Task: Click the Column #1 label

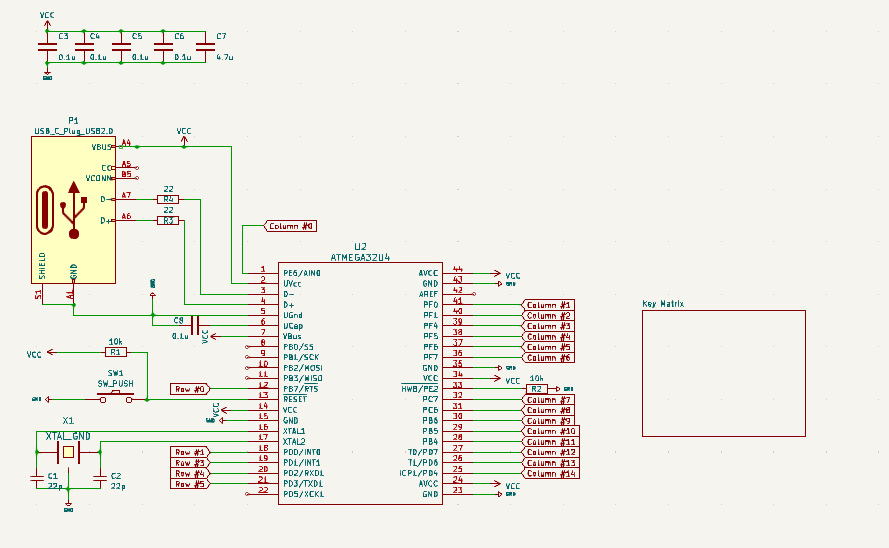Action: [548, 305]
